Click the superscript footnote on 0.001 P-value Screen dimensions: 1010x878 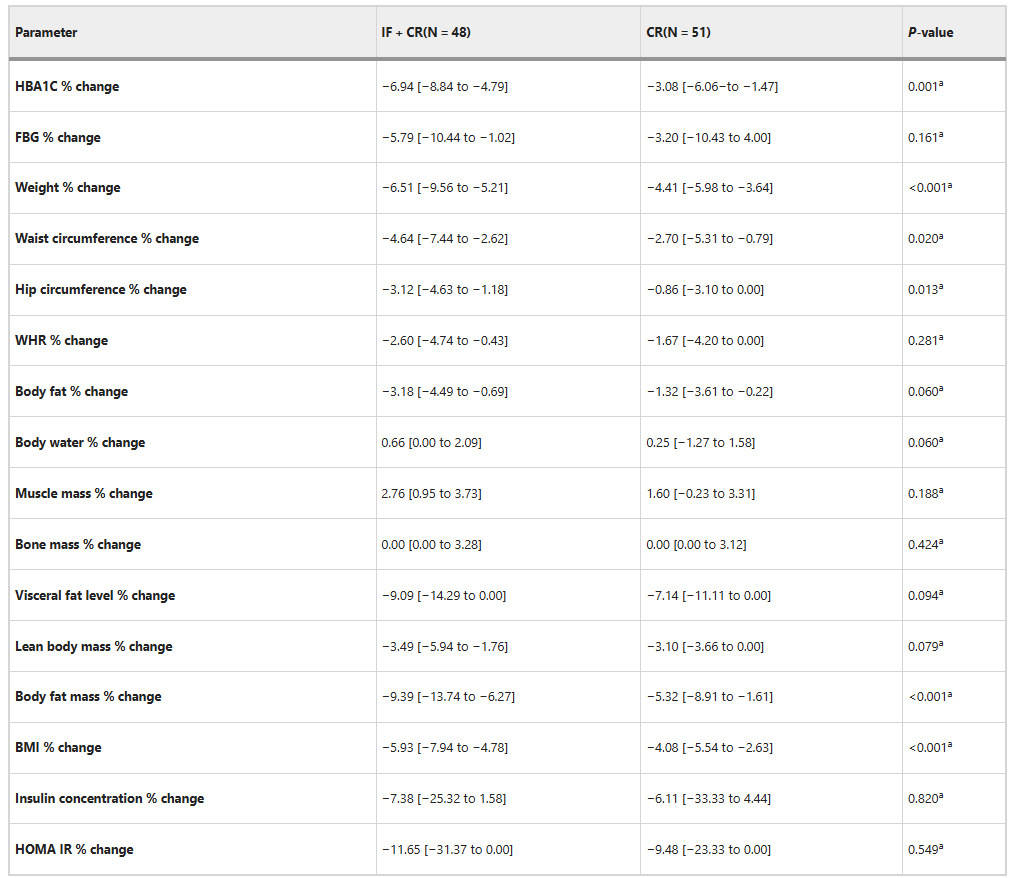coord(940,83)
